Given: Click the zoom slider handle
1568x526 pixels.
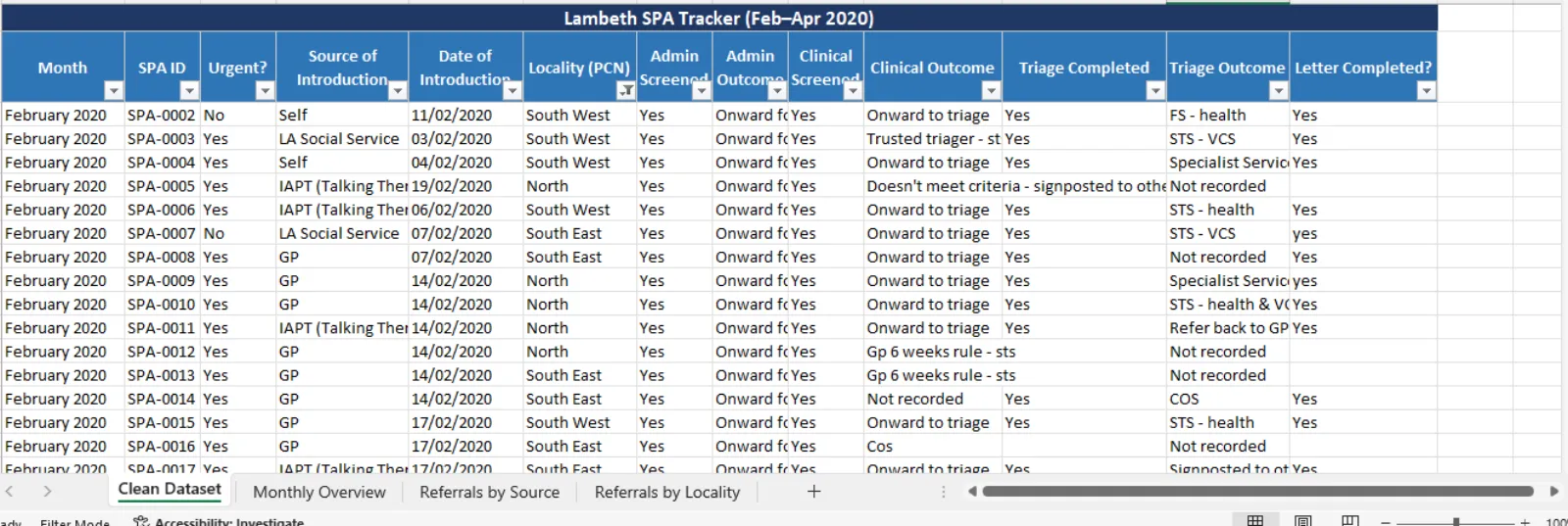Looking at the screenshot, I should point(1457,522).
